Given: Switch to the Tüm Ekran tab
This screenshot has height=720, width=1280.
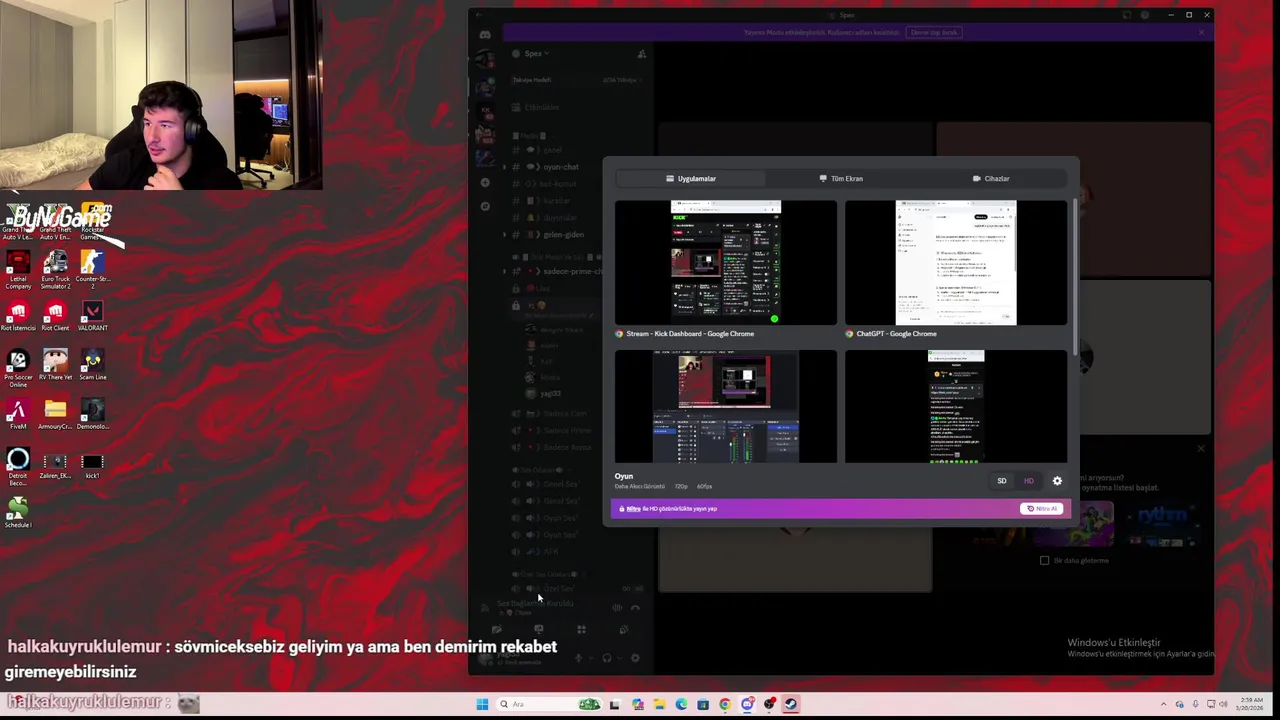Looking at the screenshot, I should pyautogui.click(x=840, y=178).
